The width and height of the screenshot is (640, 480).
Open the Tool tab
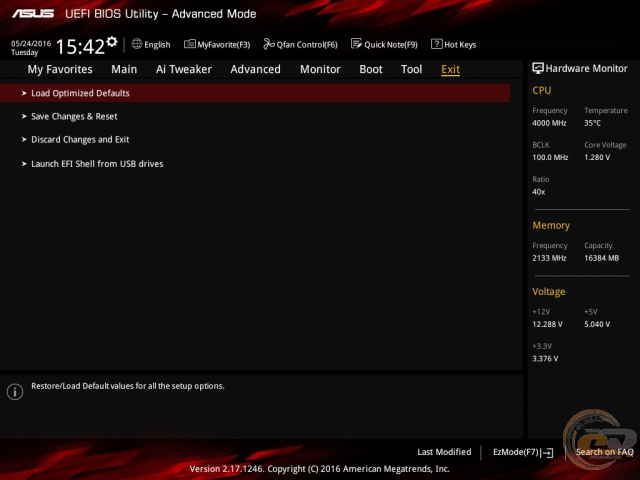(411, 69)
